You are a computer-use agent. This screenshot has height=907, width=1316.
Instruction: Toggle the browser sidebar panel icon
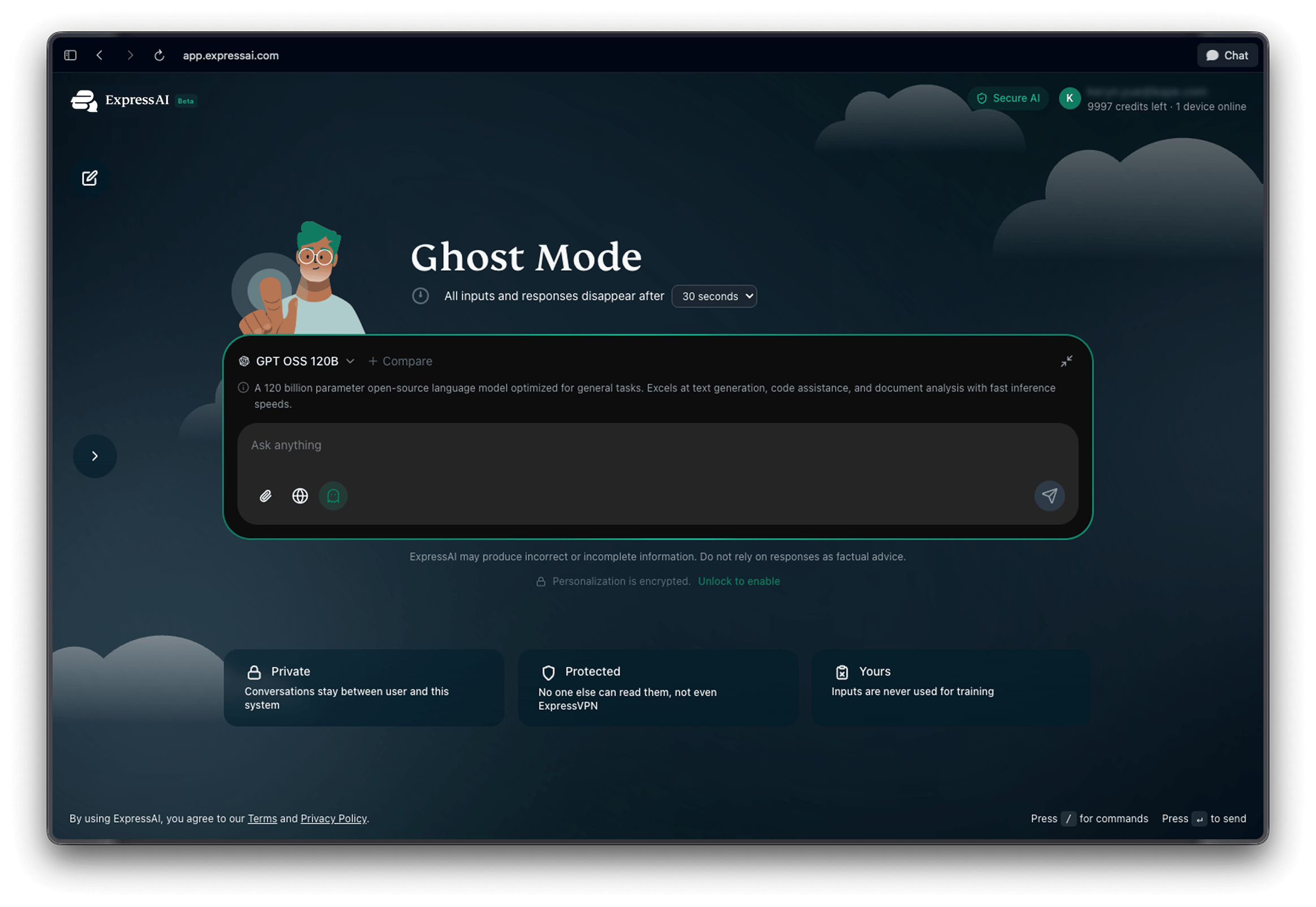pyautogui.click(x=71, y=55)
